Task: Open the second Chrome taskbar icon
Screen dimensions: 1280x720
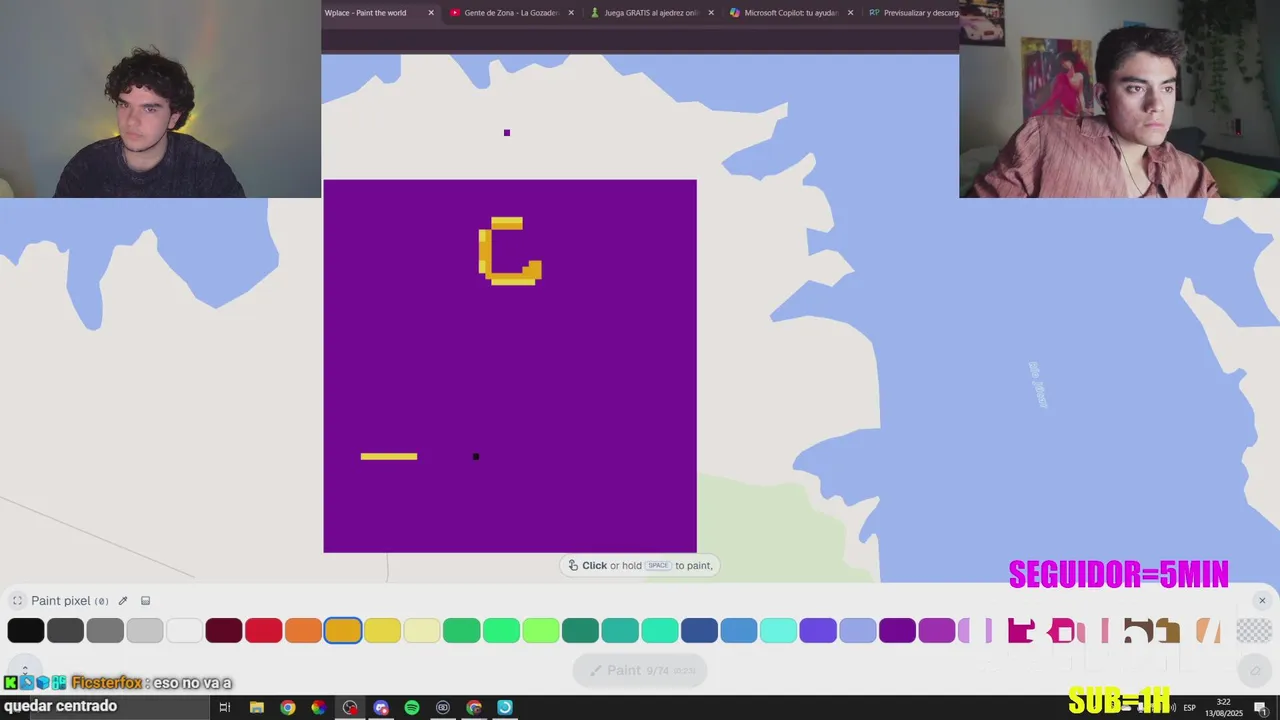Action: tap(474, 707)
